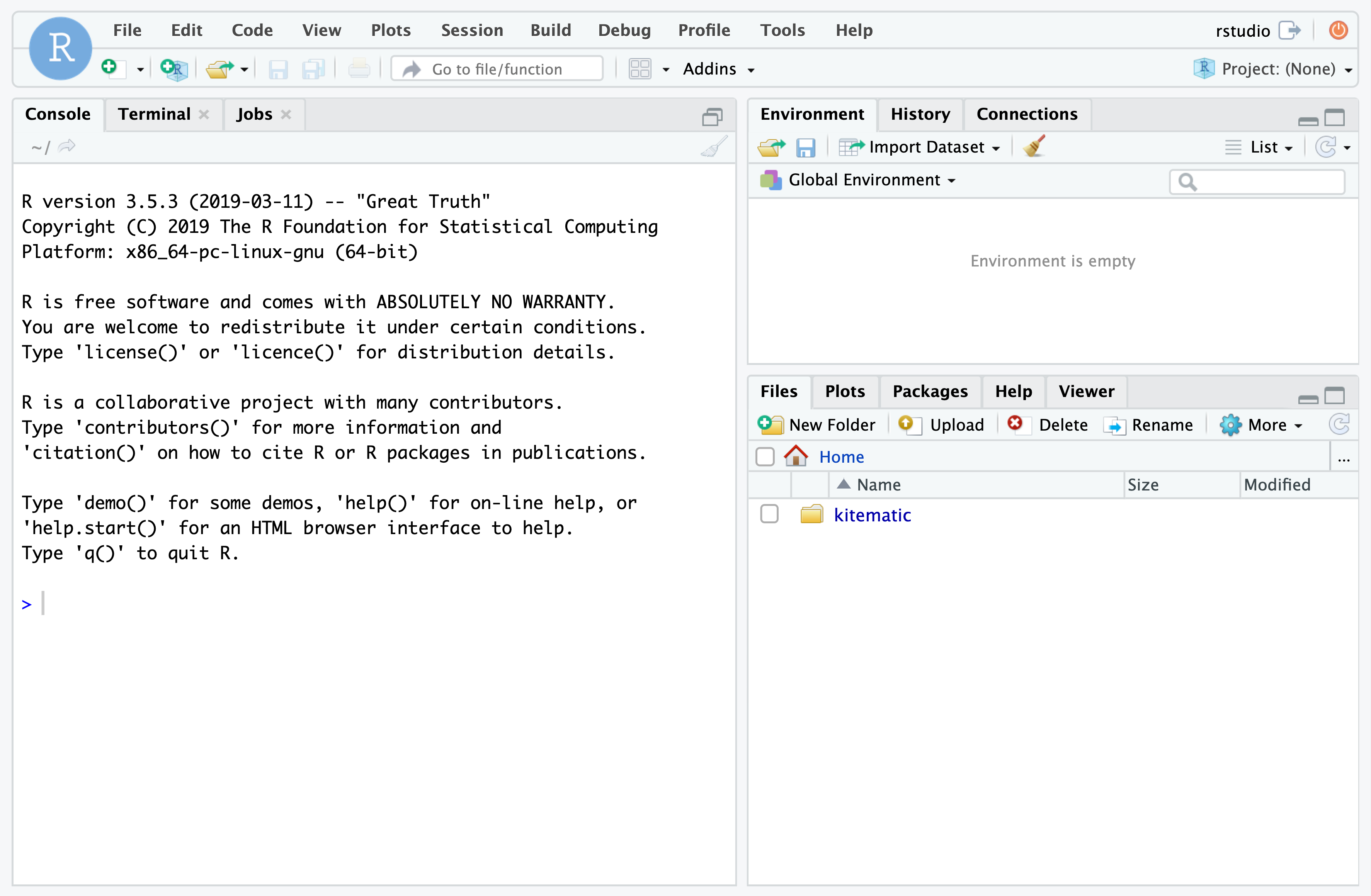
Task: Click the Delete button
Action: (x=1047, y=425)
